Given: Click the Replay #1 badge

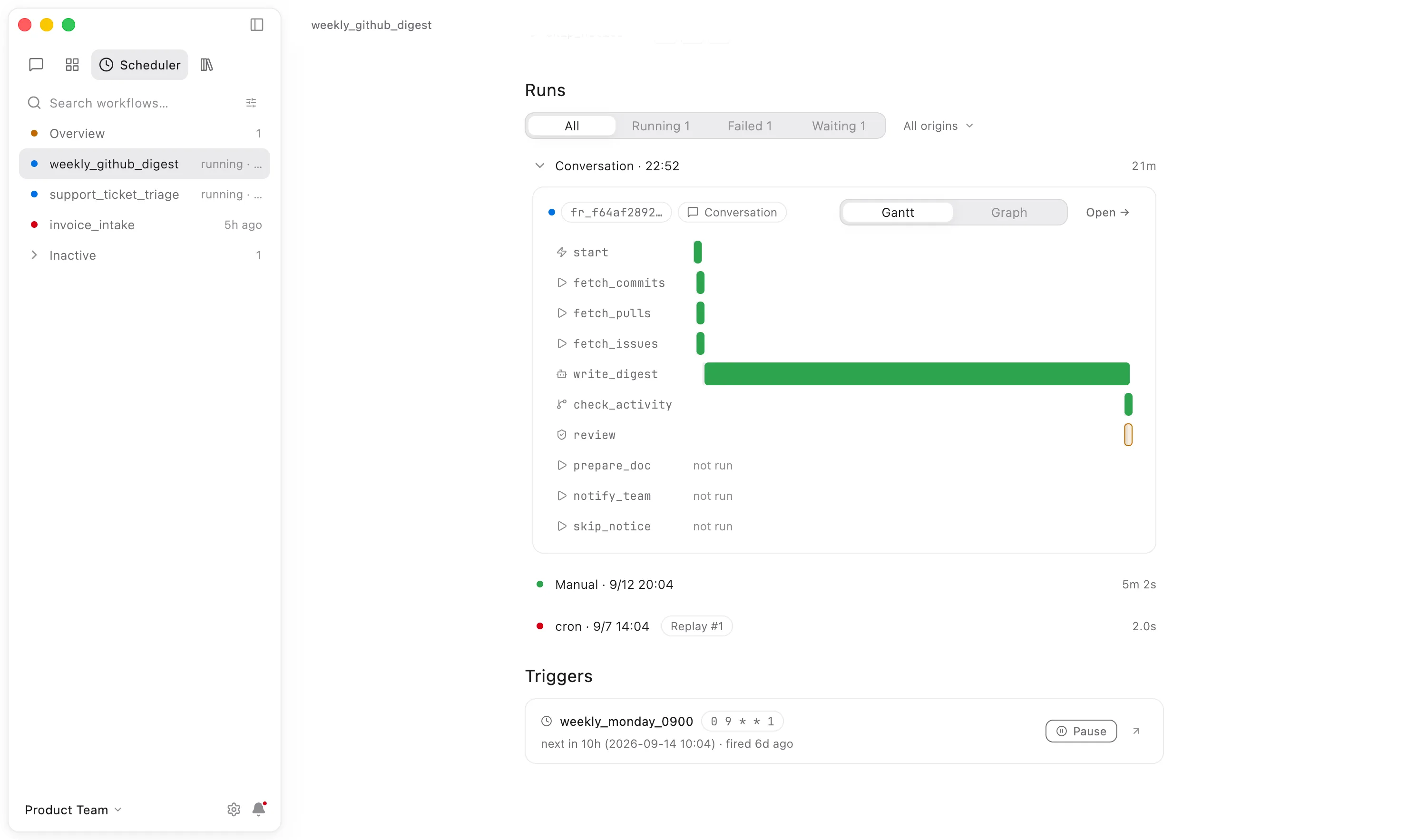Looking at the screenshot, I should pyautogui.click(x=697, y=626).
